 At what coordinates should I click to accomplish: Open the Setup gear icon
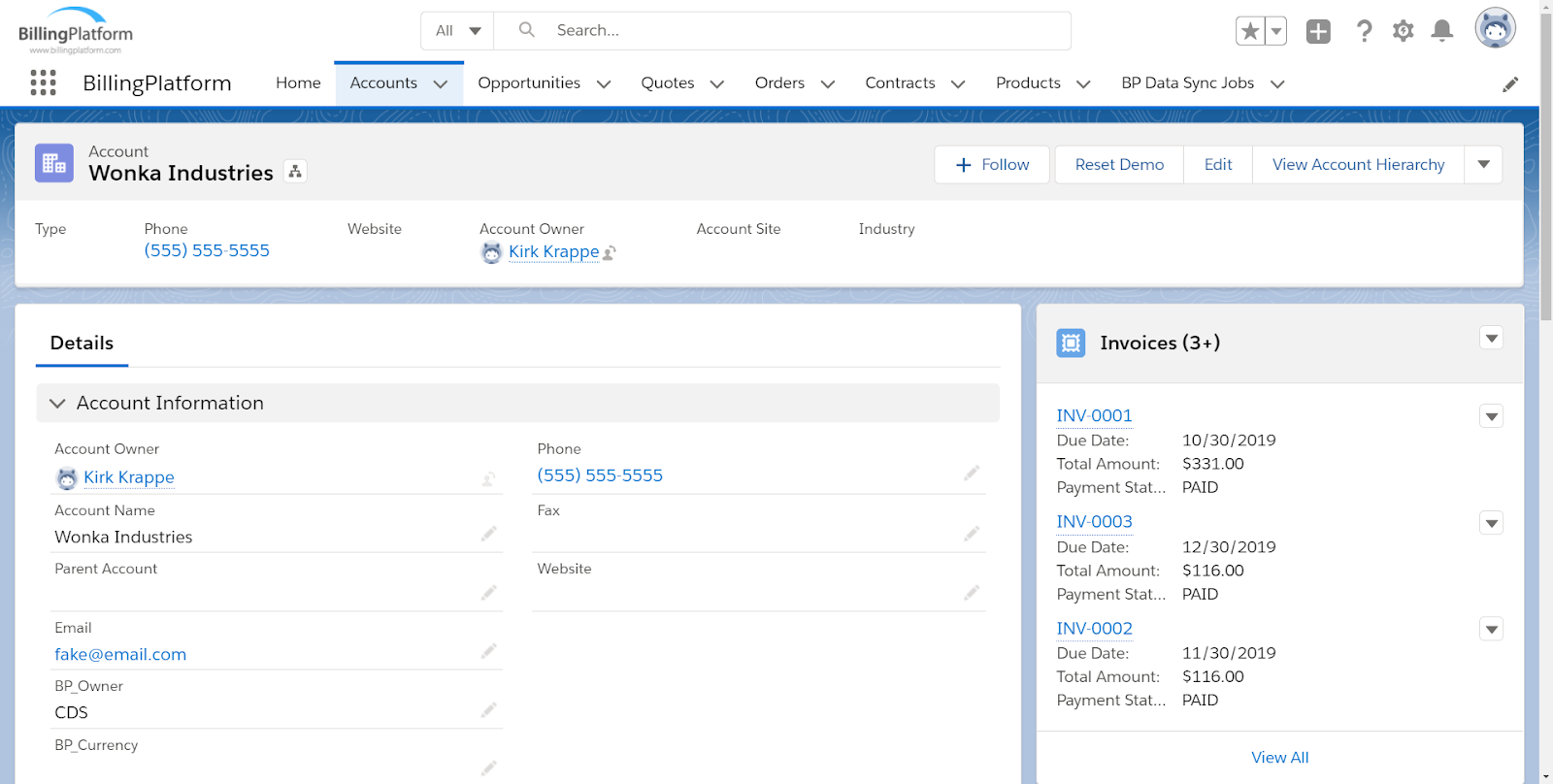1403,31
